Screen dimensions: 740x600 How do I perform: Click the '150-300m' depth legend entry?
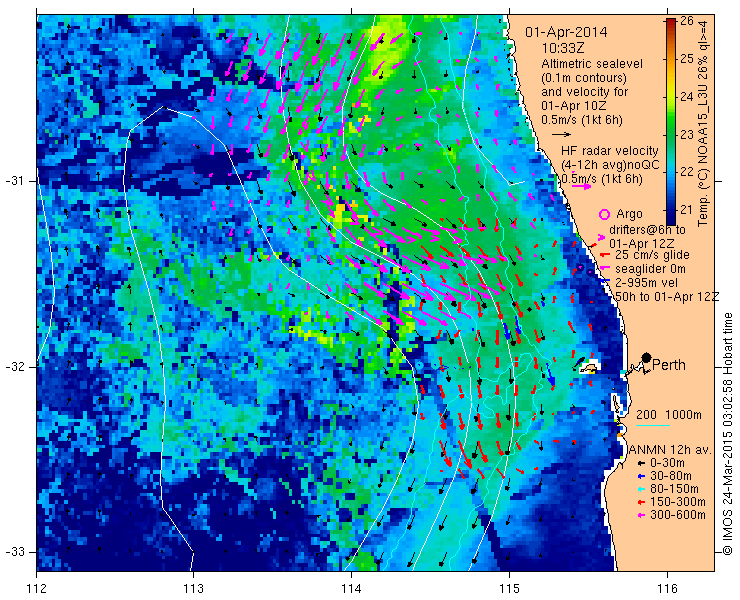678,502
